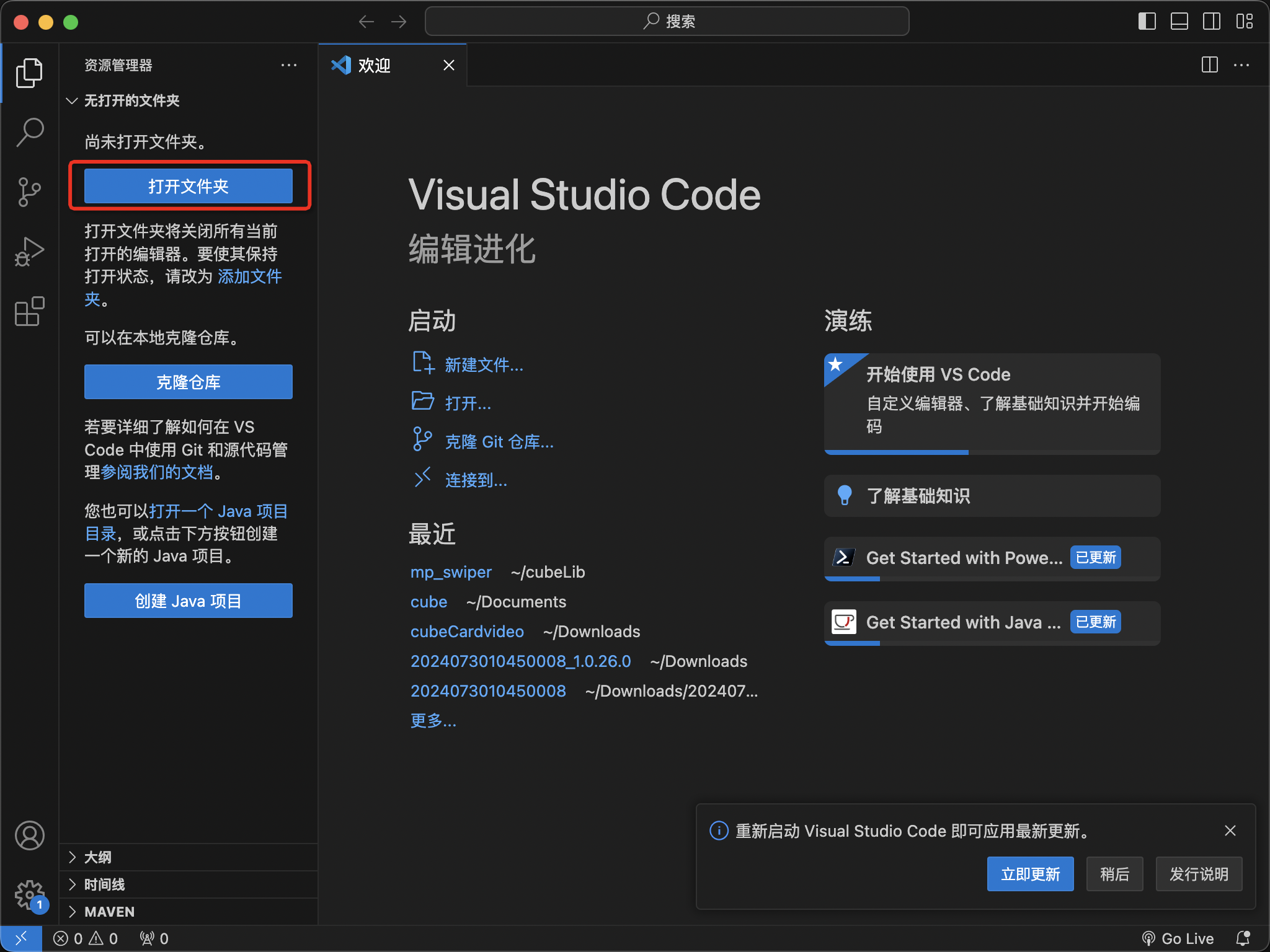Toggle the bottom panel visibility
Viewport: 1270px width, 952px height.
pyautogui.click(x=1179, y=22)
